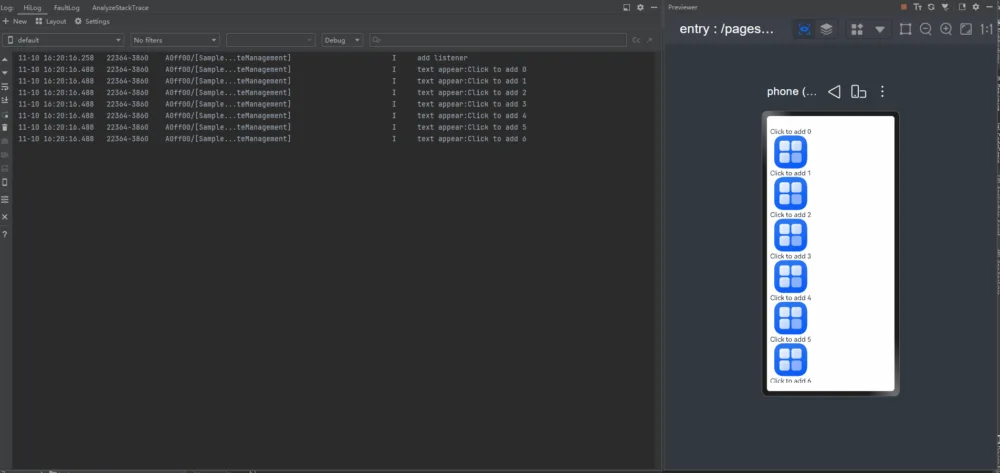Click the down arrow in log sidebar
Screen dimensions: 1000x473
5,73
